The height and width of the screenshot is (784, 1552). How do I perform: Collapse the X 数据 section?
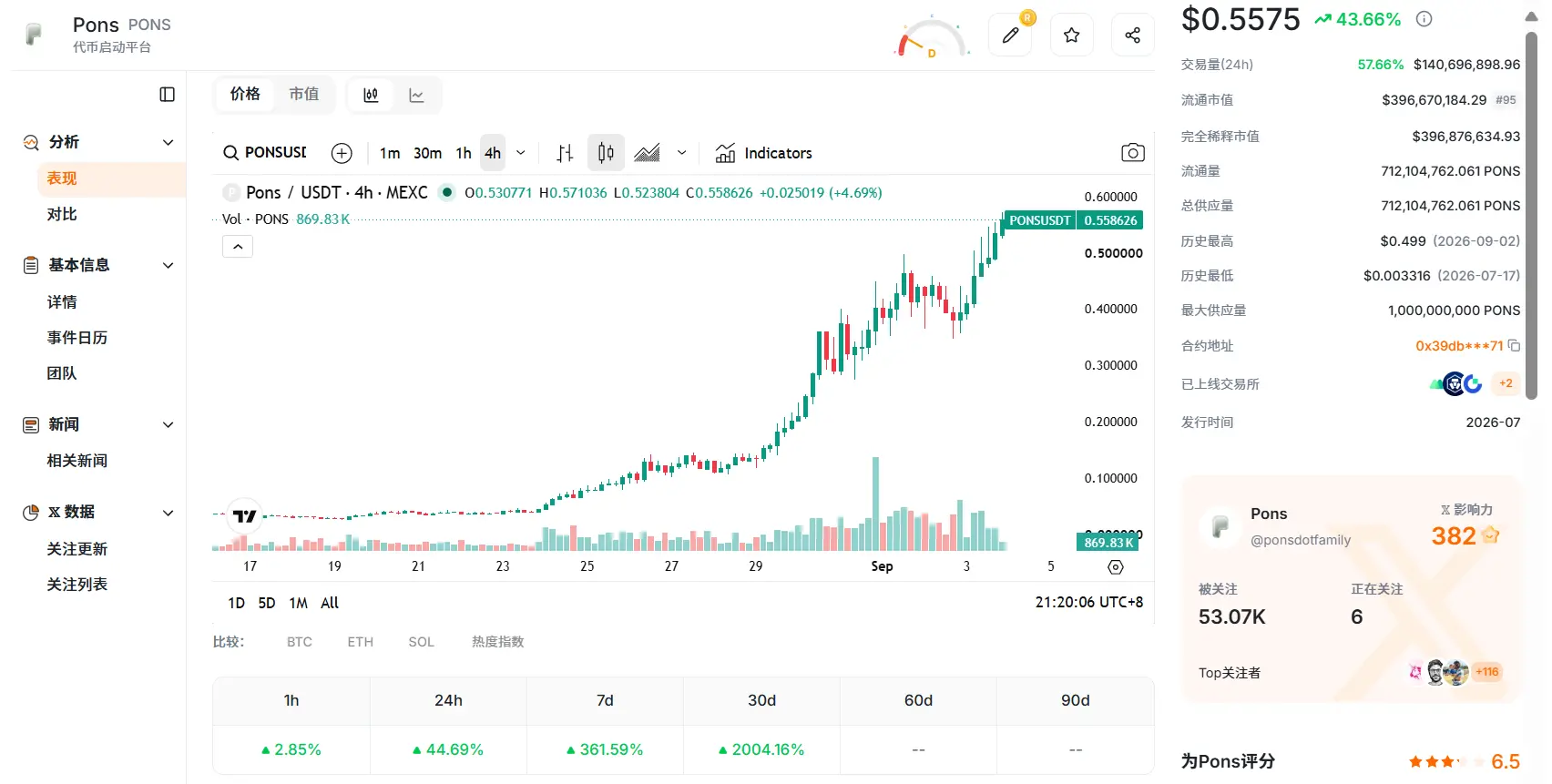(x=168, y=513)
